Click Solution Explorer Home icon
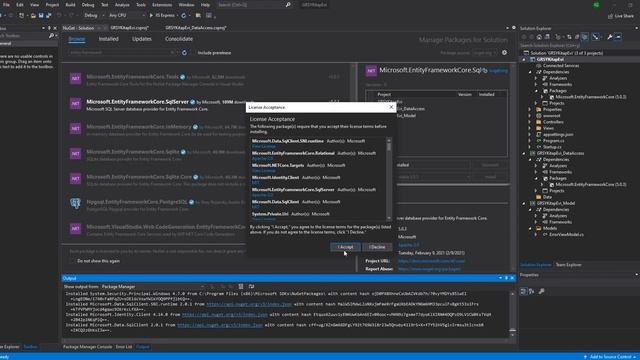640x360 pixels. click(539, 37)
